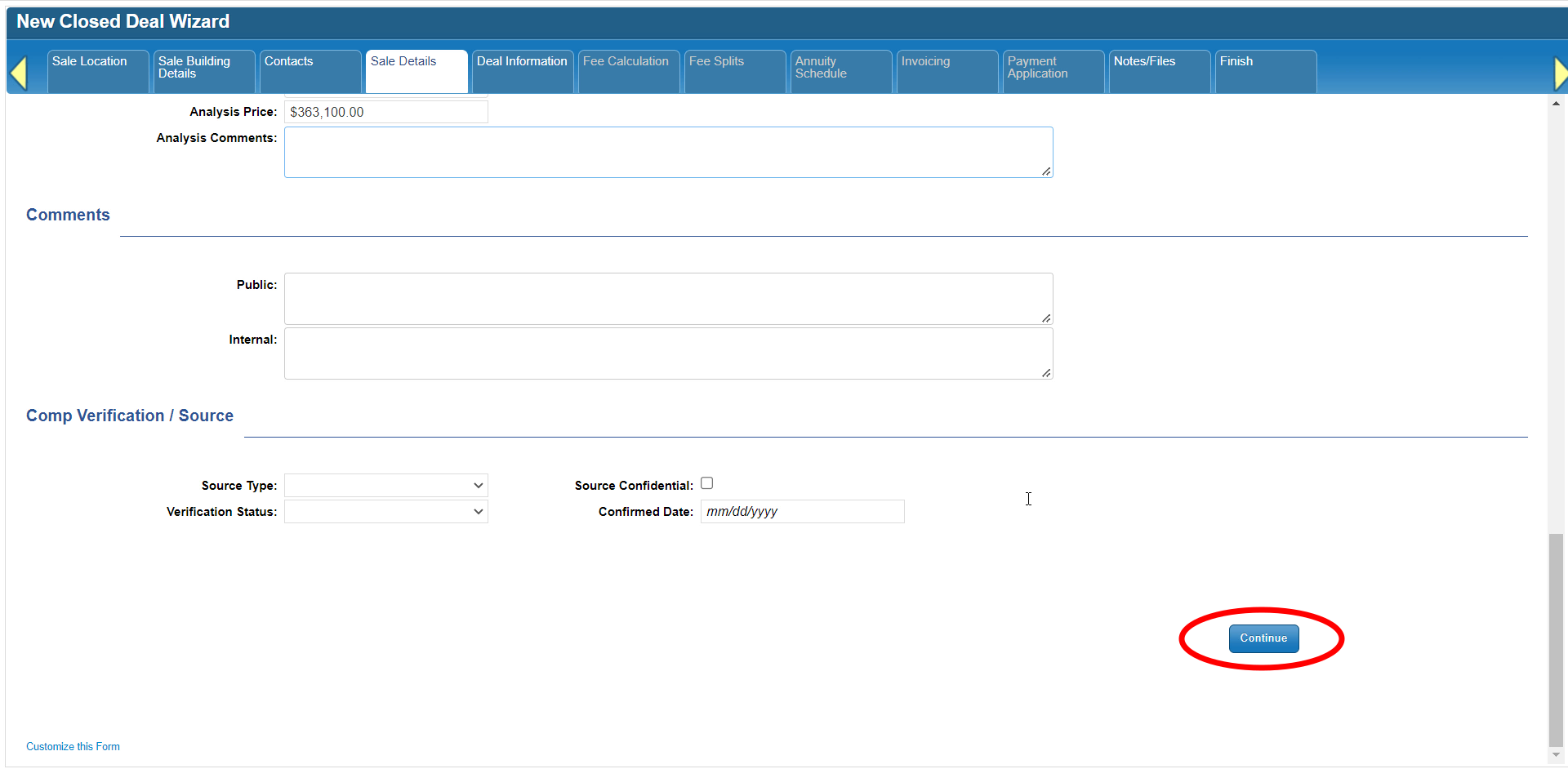Viewport: 1568px width, 769px height.
Task: Expand the Verification Status dropdown
Action: point(386,512)
